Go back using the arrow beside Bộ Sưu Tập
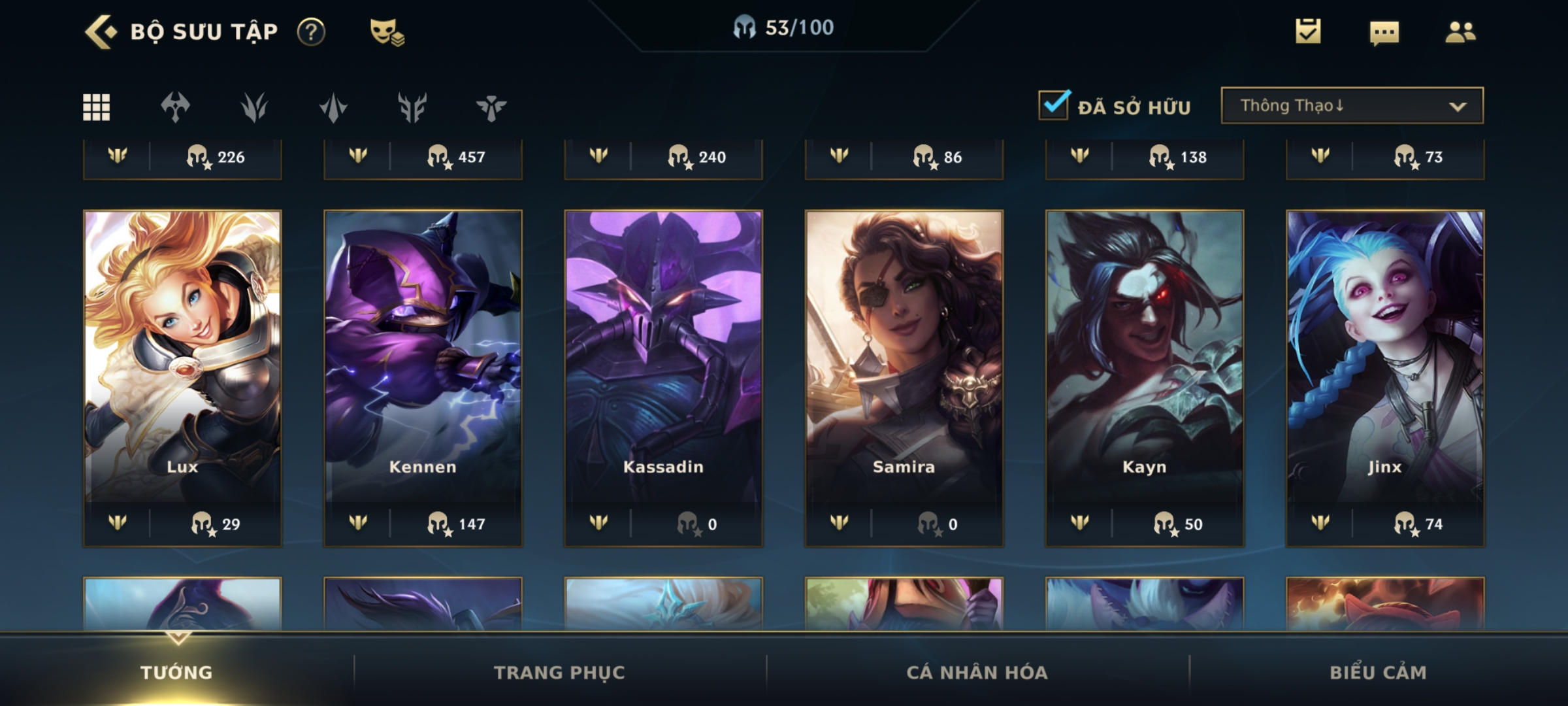This screenshot has width=1568, height=706. pyautogui.click(x=101, y=31)
